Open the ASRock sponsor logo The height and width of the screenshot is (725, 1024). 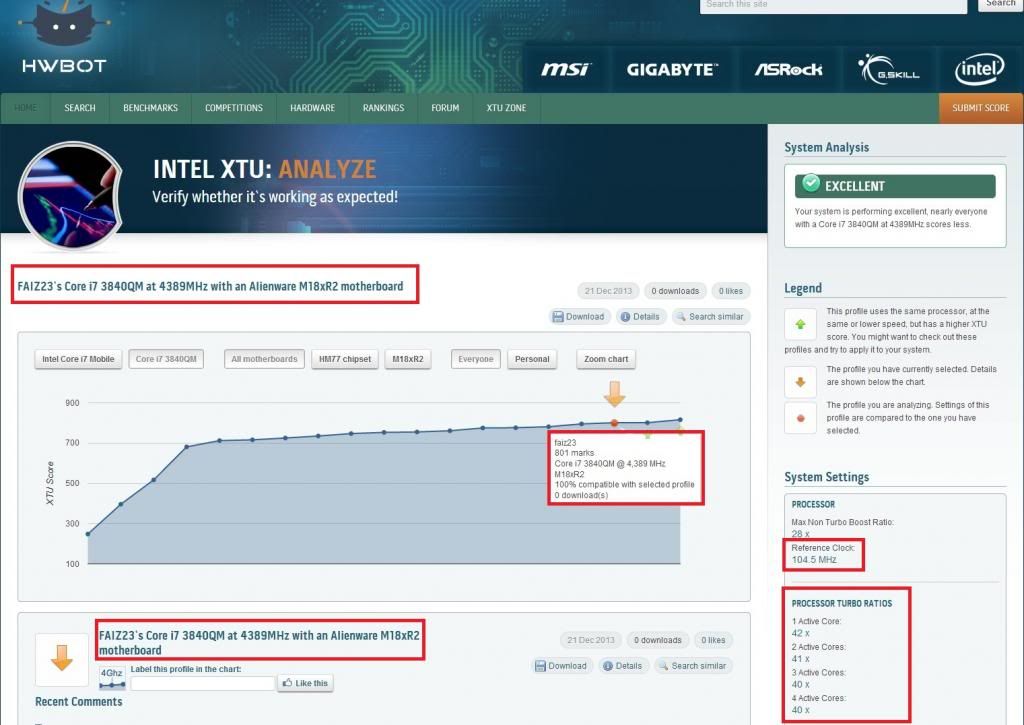click(x=788, y=69)
